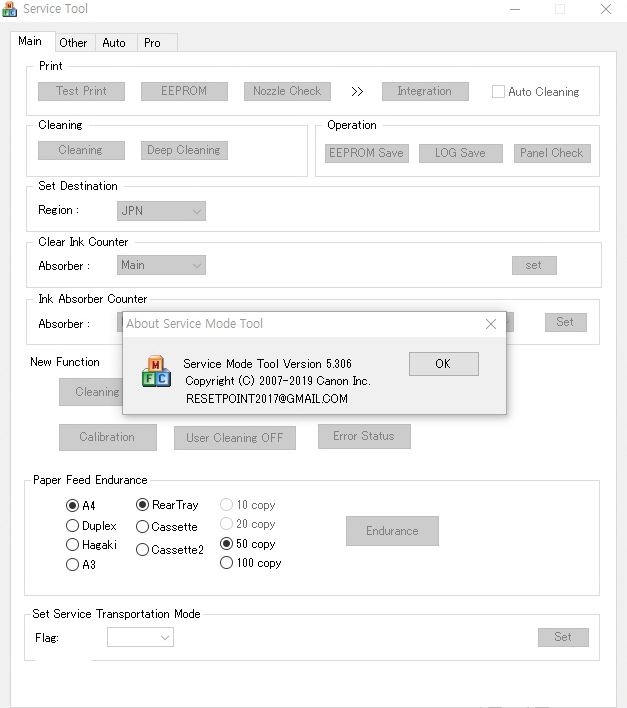Enable the Auto Cleaning checkbox

pyautogui.click(x=498, y=92)
